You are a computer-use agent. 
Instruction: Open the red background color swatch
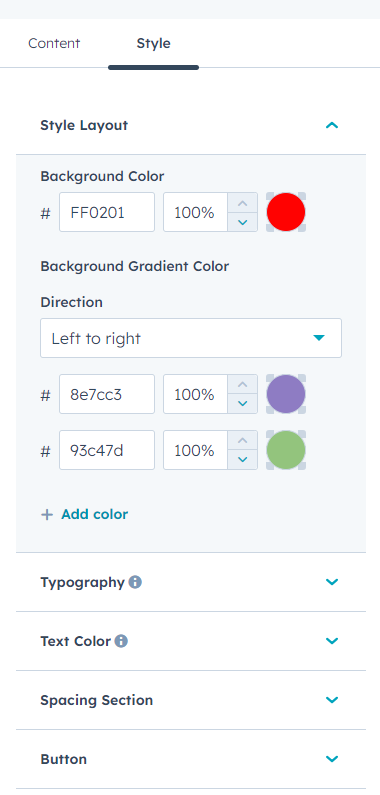point(286,212)
